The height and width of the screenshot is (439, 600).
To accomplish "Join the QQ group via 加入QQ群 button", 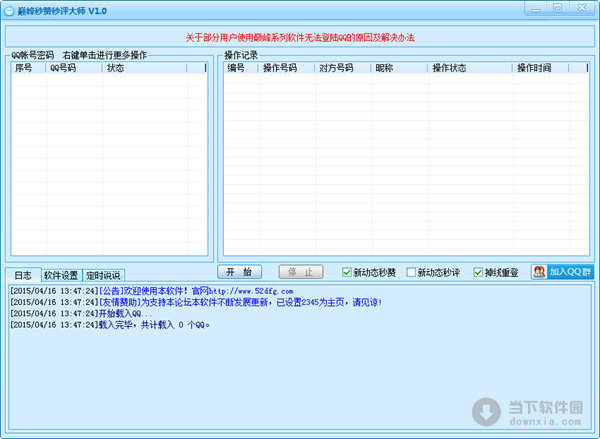I will pos(562,272).
